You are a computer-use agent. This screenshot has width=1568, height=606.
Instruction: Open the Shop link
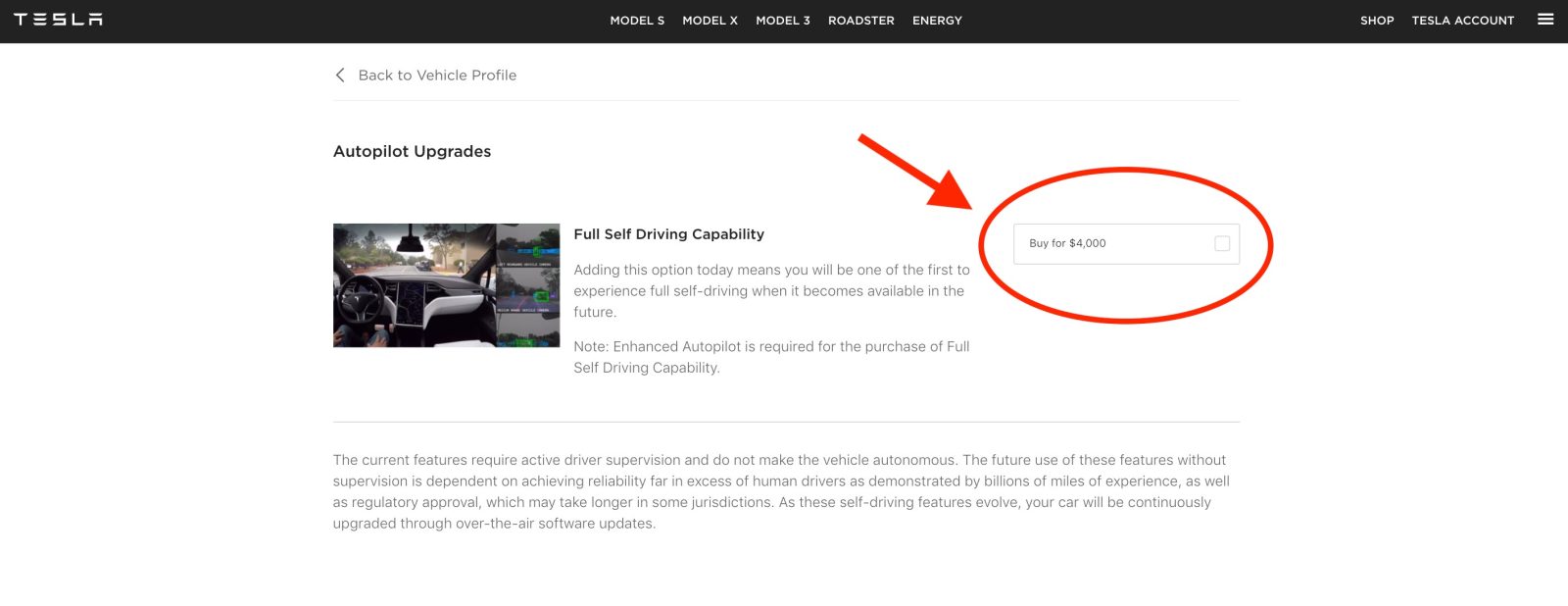1376,21
